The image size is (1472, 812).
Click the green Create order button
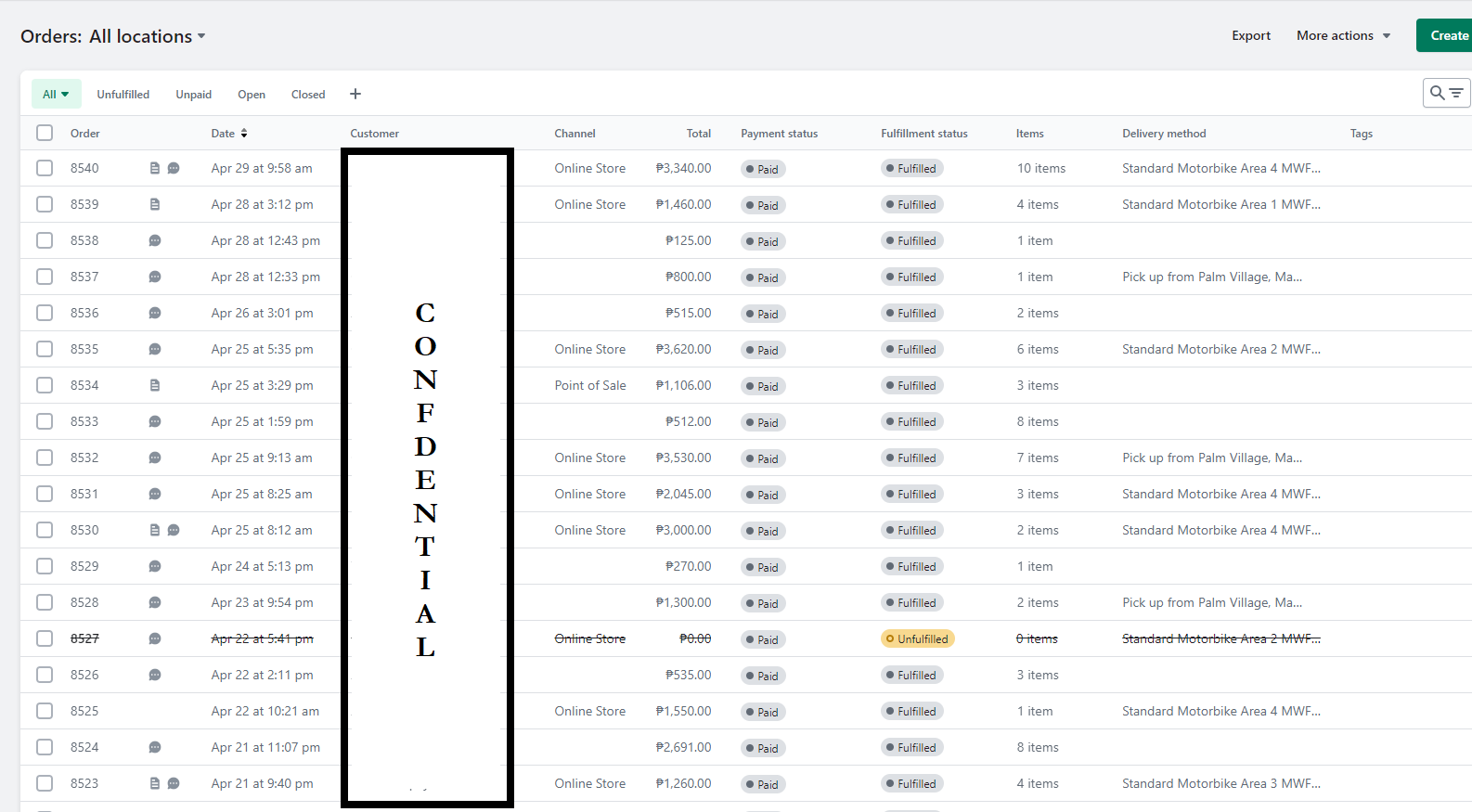coord(1444,35)
